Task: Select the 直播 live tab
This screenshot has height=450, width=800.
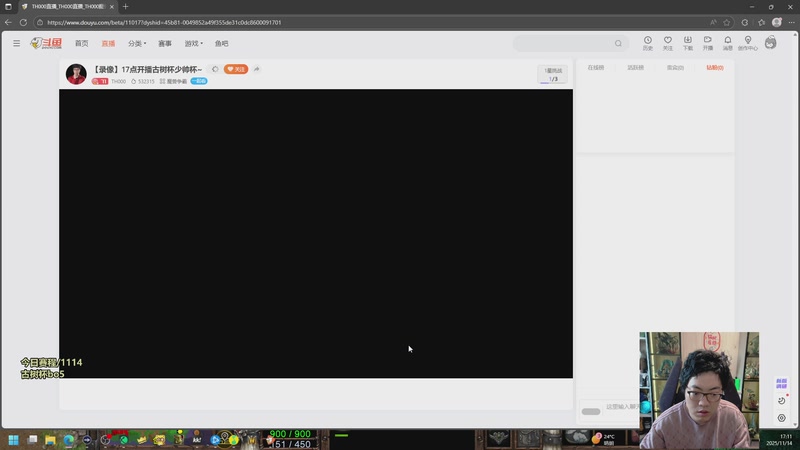Action: pyautogui.click(x=108, y=43)
